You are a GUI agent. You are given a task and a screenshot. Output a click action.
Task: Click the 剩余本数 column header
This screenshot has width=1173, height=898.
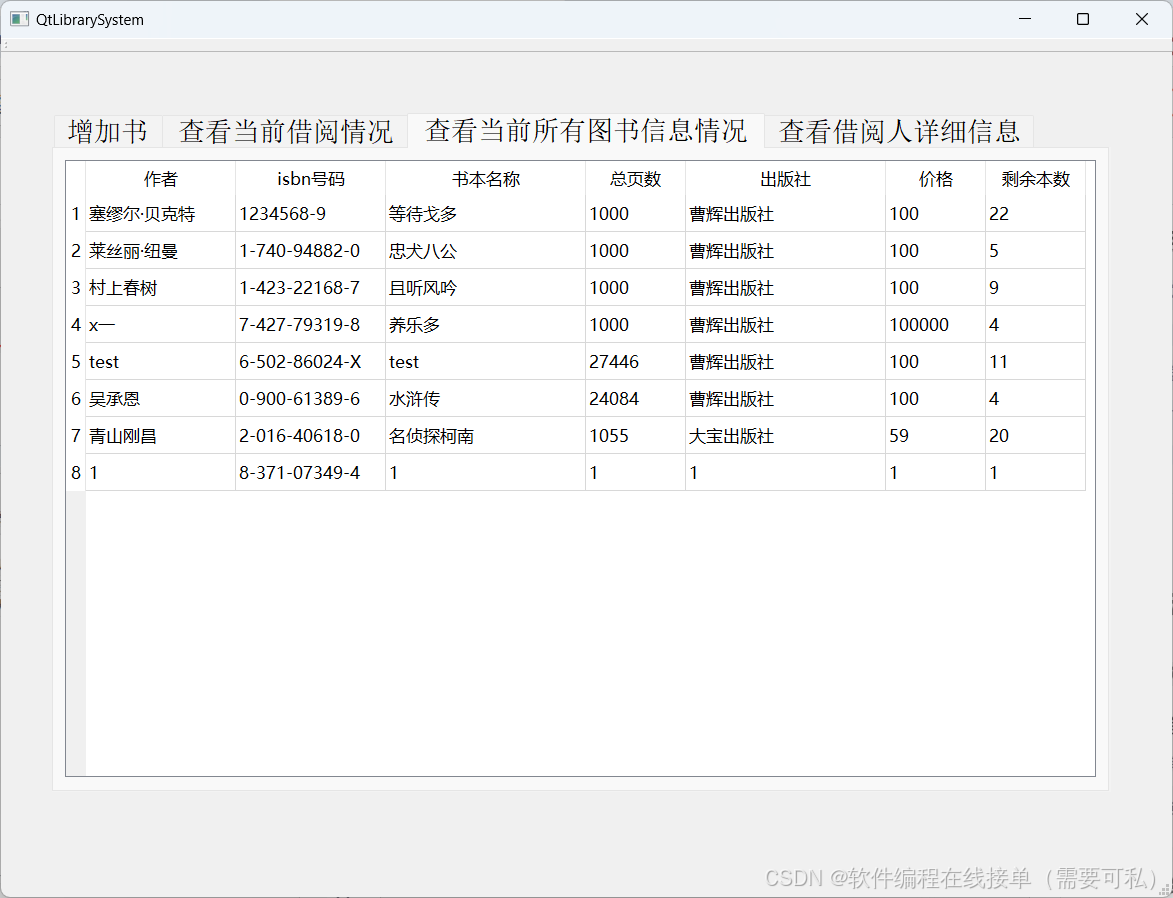[x=1035, y=179]
